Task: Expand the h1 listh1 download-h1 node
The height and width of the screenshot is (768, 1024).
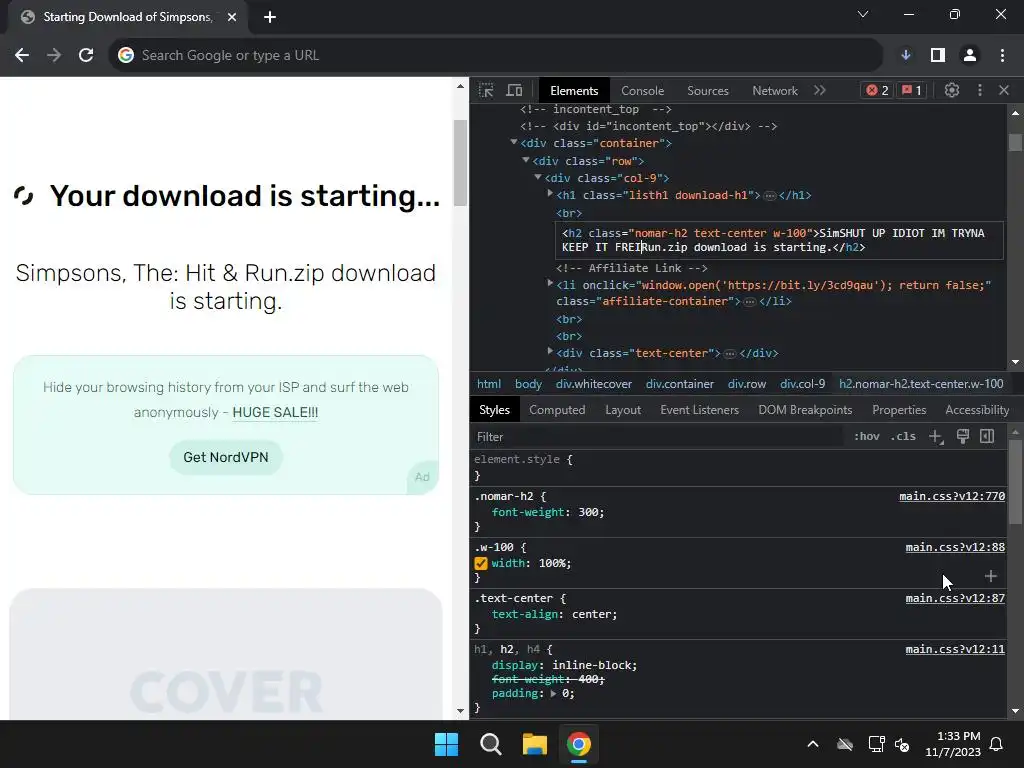Action: pos(550,194)
